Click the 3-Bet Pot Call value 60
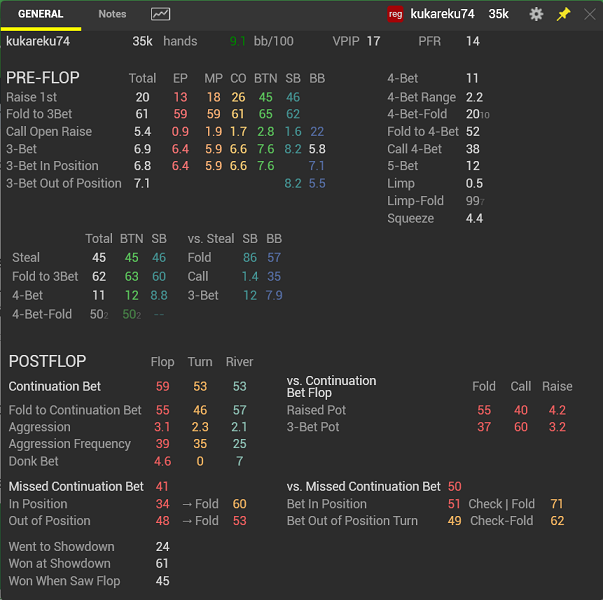 [x=521, y=427]
